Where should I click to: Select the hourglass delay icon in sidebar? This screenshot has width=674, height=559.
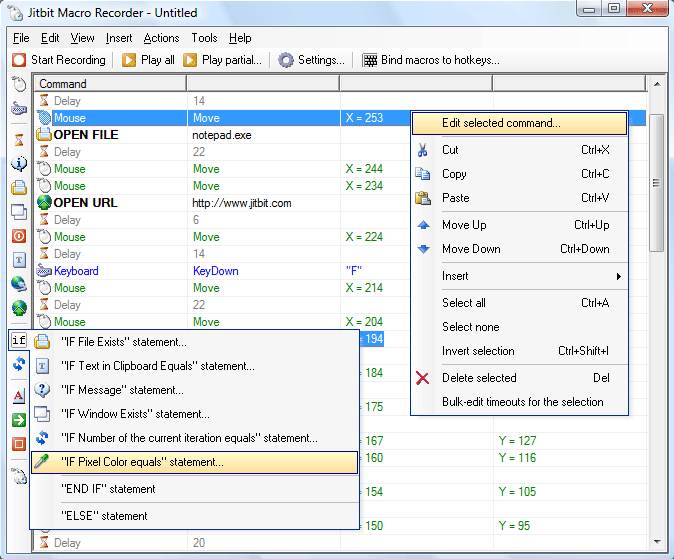coord(19,140)
